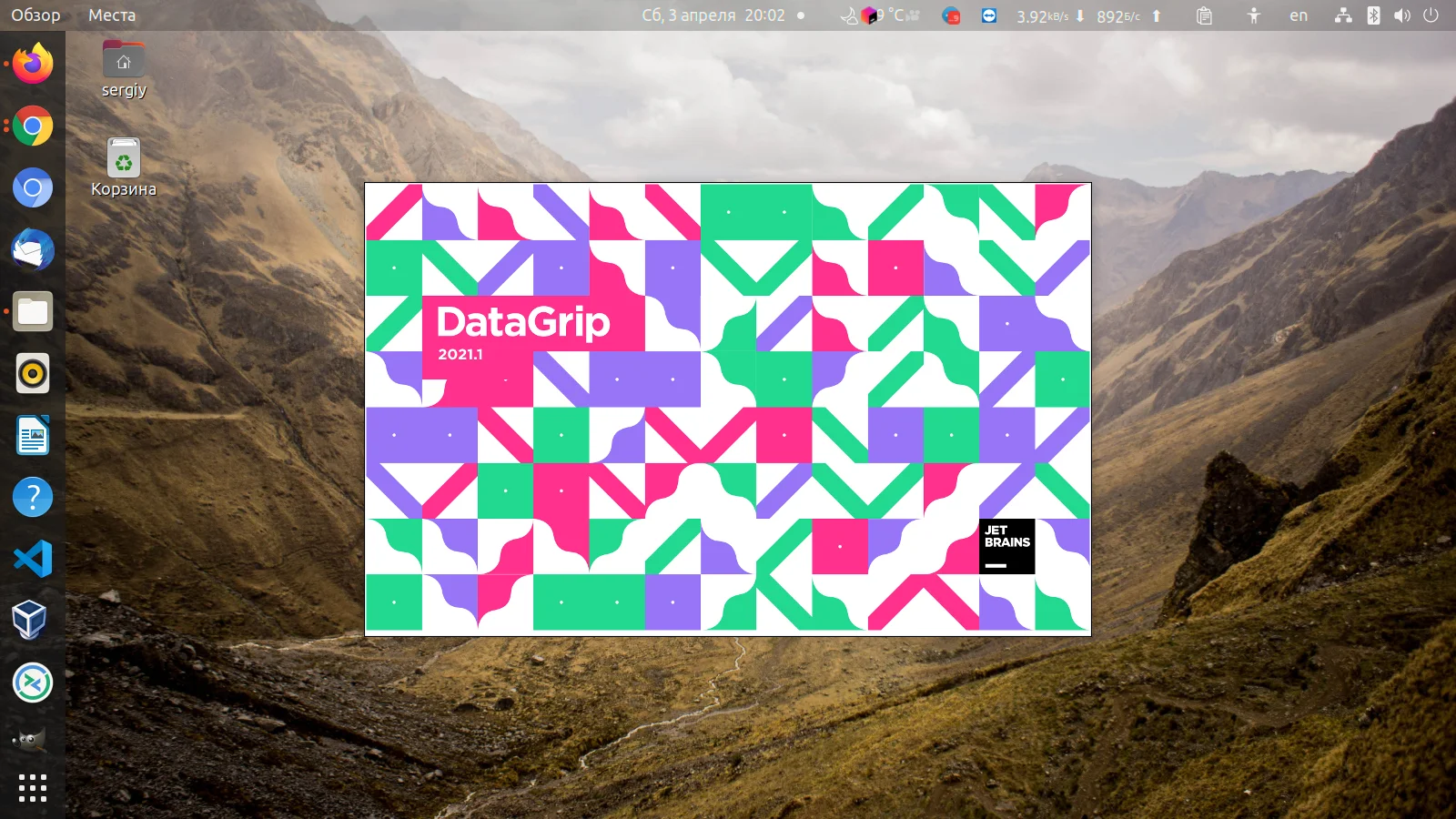Launch Visual Studio Code from the dock
Screen dimensions: 1456x819
click(x=33, y=559)
